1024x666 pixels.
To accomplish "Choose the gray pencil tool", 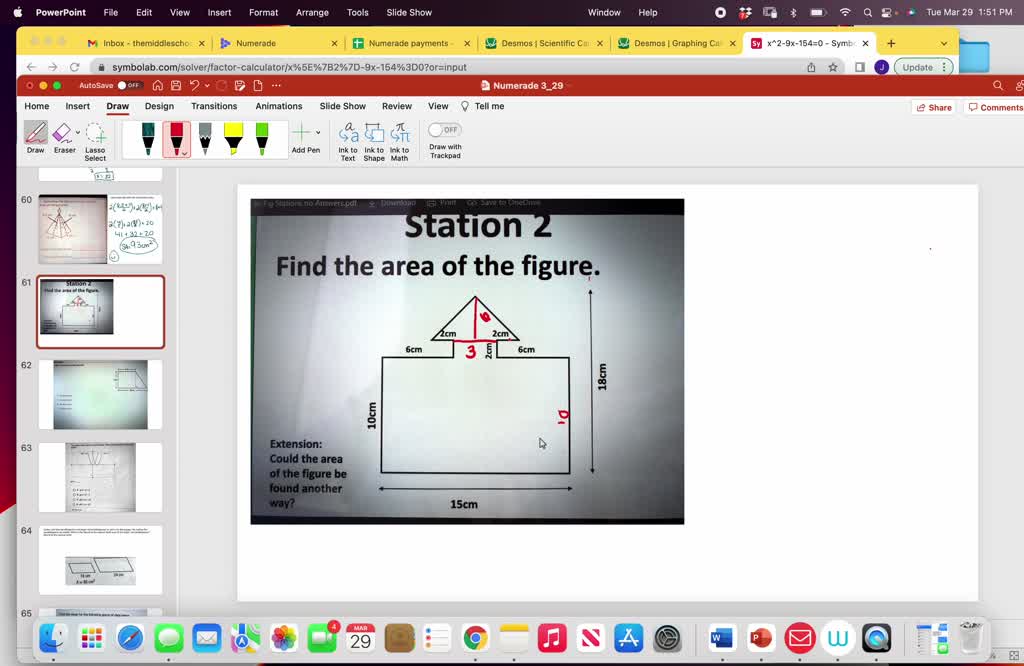I will tap(205, 139).
